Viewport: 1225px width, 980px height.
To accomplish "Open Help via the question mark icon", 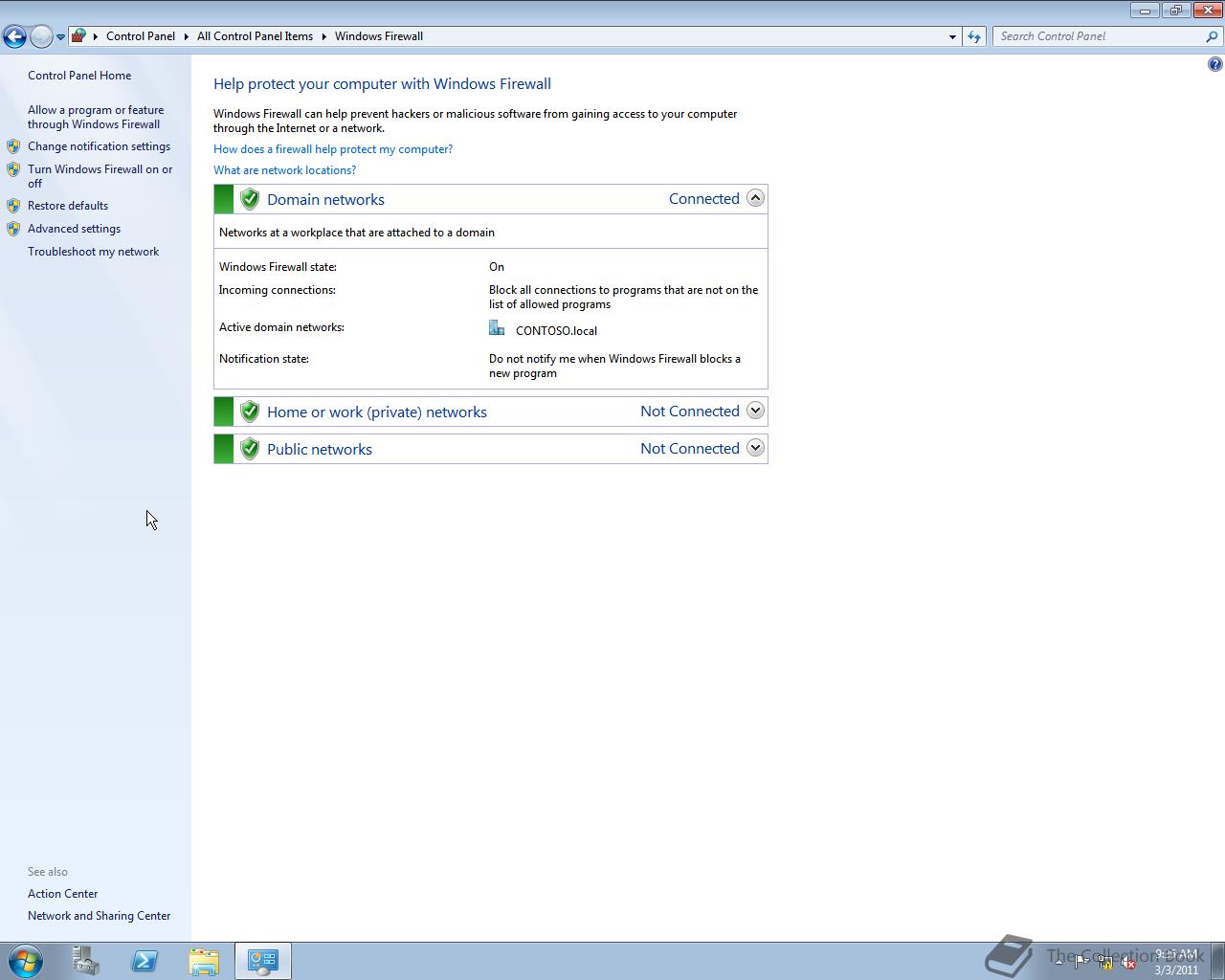I will coord(1214,63).
